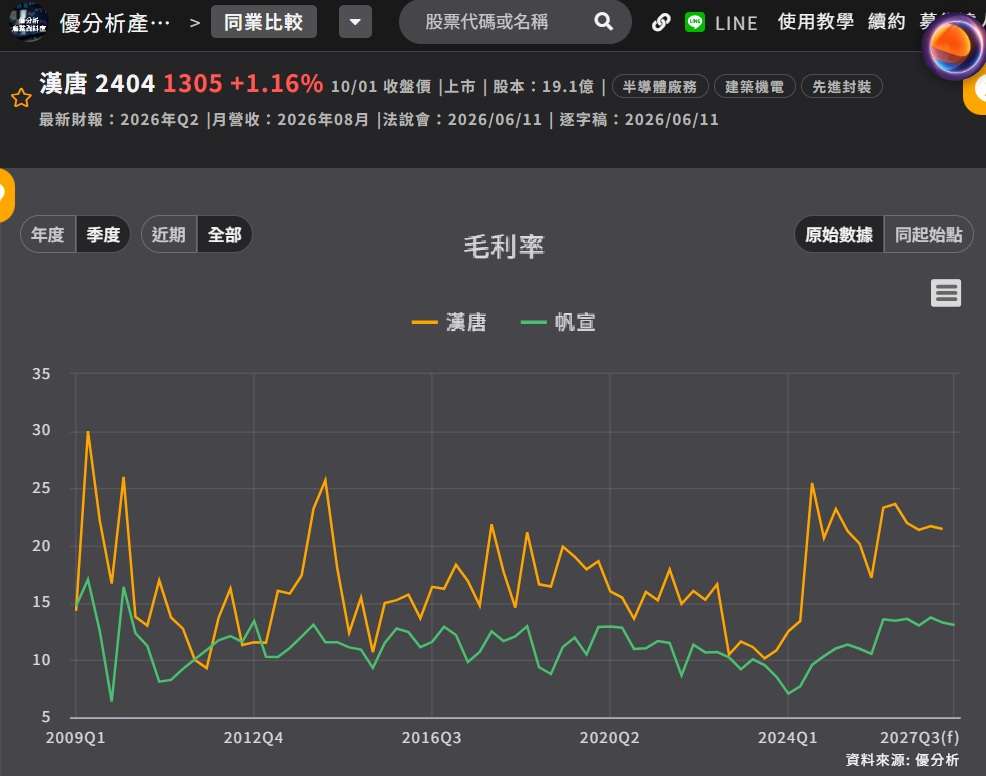Click 2027Q3(f) x-axis label
This screenshot has height=776, width=986.
click(919, 738)
